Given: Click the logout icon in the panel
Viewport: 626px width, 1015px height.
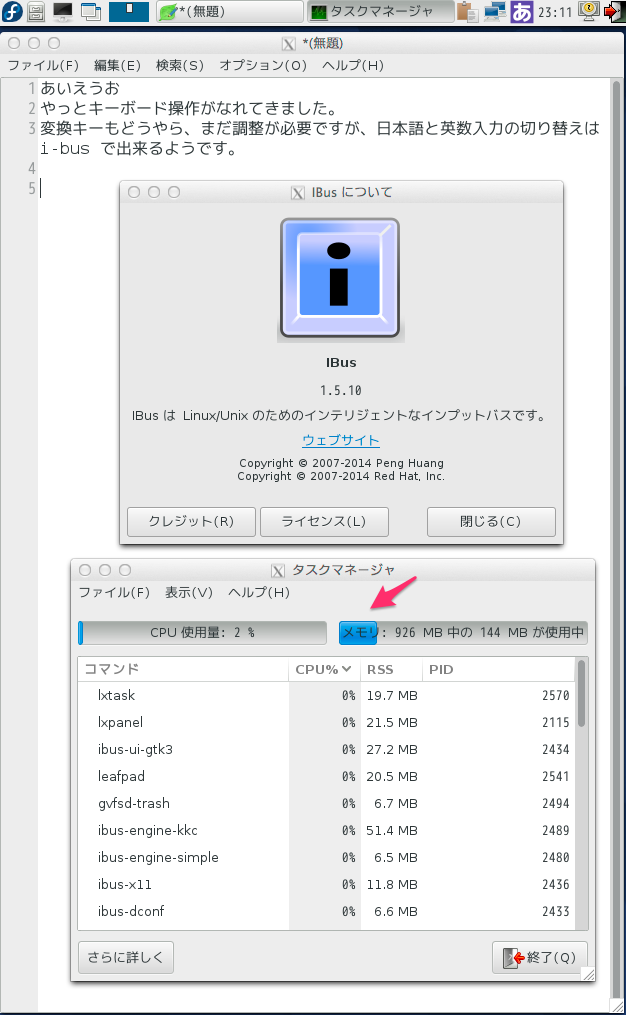Looking at the screenshot, I should click(614, 11).
